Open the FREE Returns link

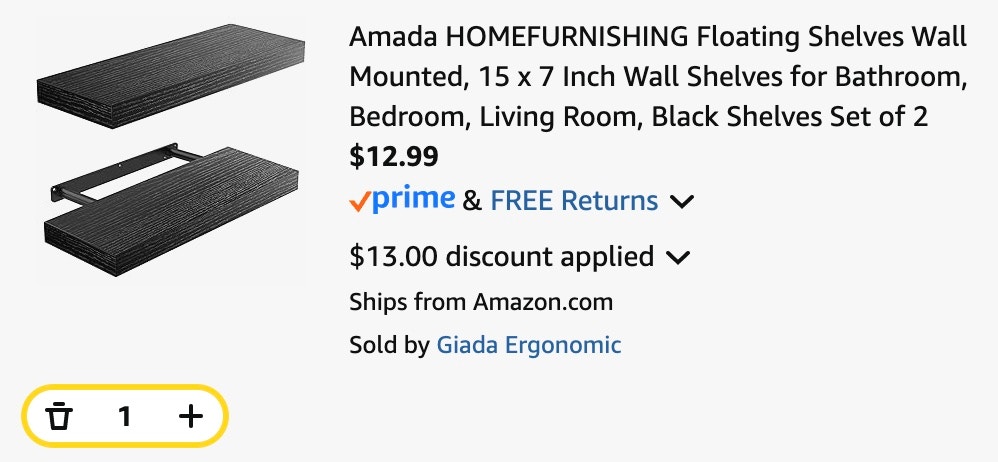click(574, 200)
